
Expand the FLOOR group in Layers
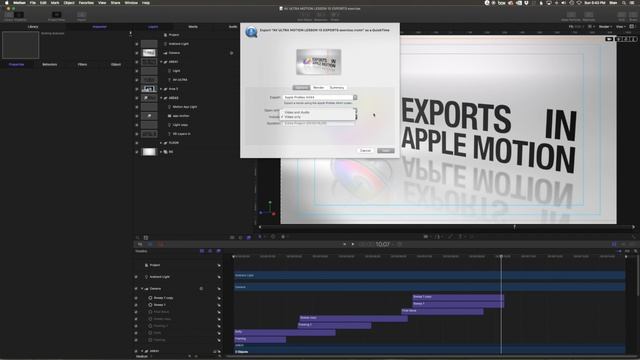[x=161, y=143]
